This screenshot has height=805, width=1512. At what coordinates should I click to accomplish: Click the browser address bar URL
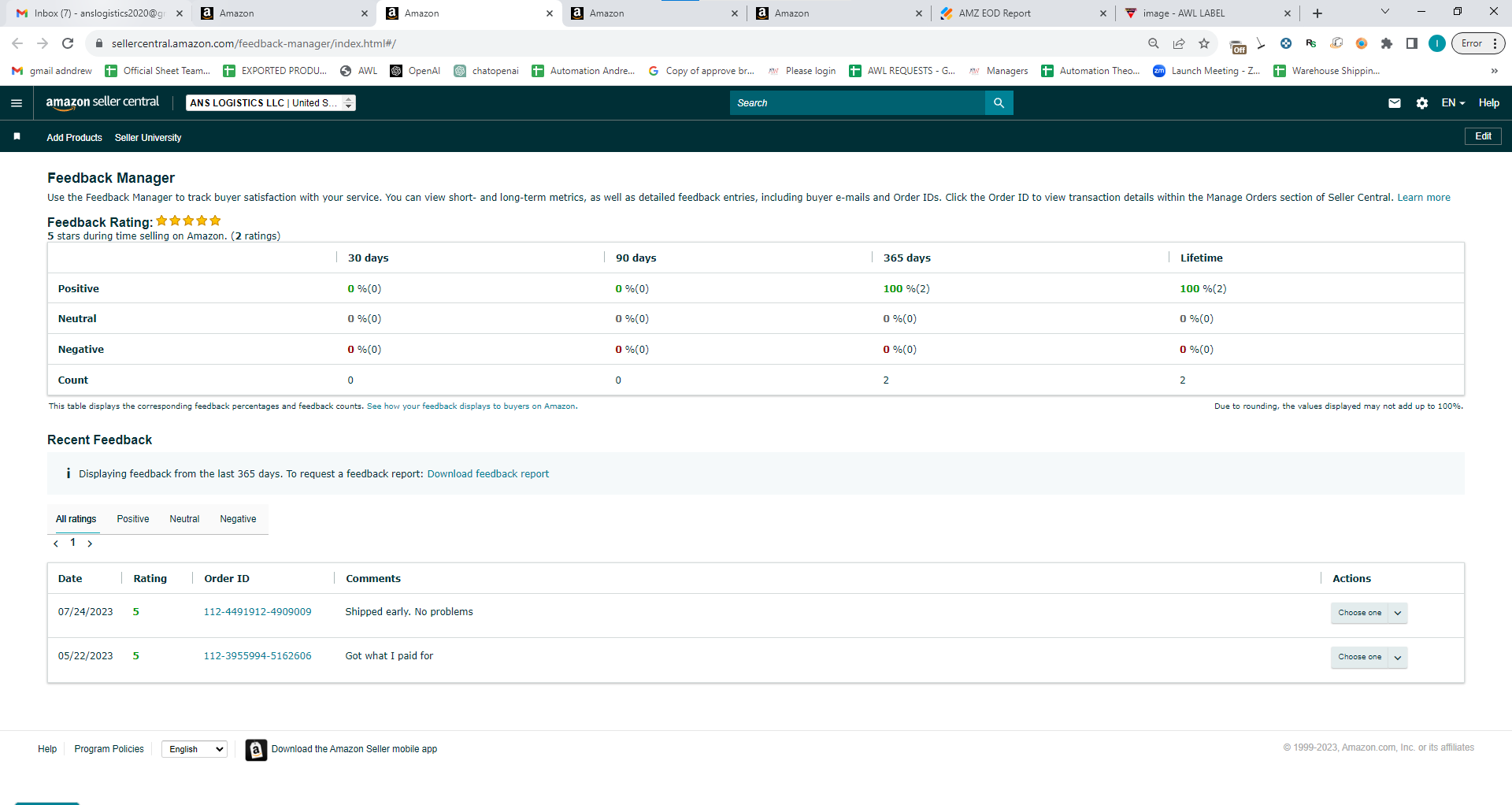point(254,43)
